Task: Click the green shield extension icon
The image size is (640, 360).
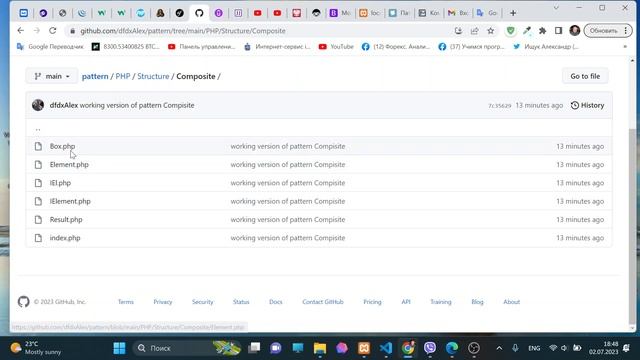Action: pyautogui.click(x=511, y=31)
